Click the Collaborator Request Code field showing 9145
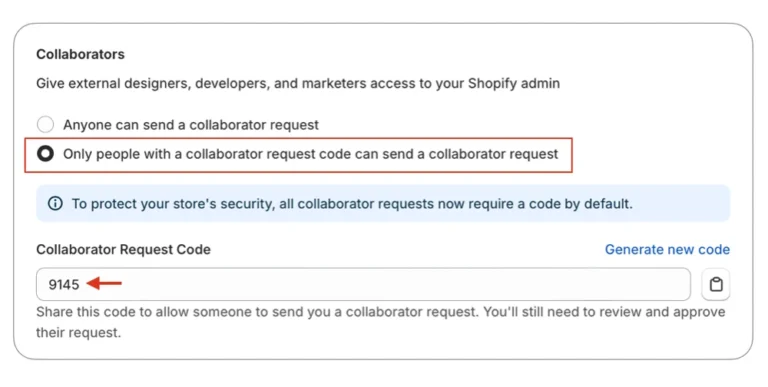This screenshot has width=768, height=387. [x=363, y=284]
